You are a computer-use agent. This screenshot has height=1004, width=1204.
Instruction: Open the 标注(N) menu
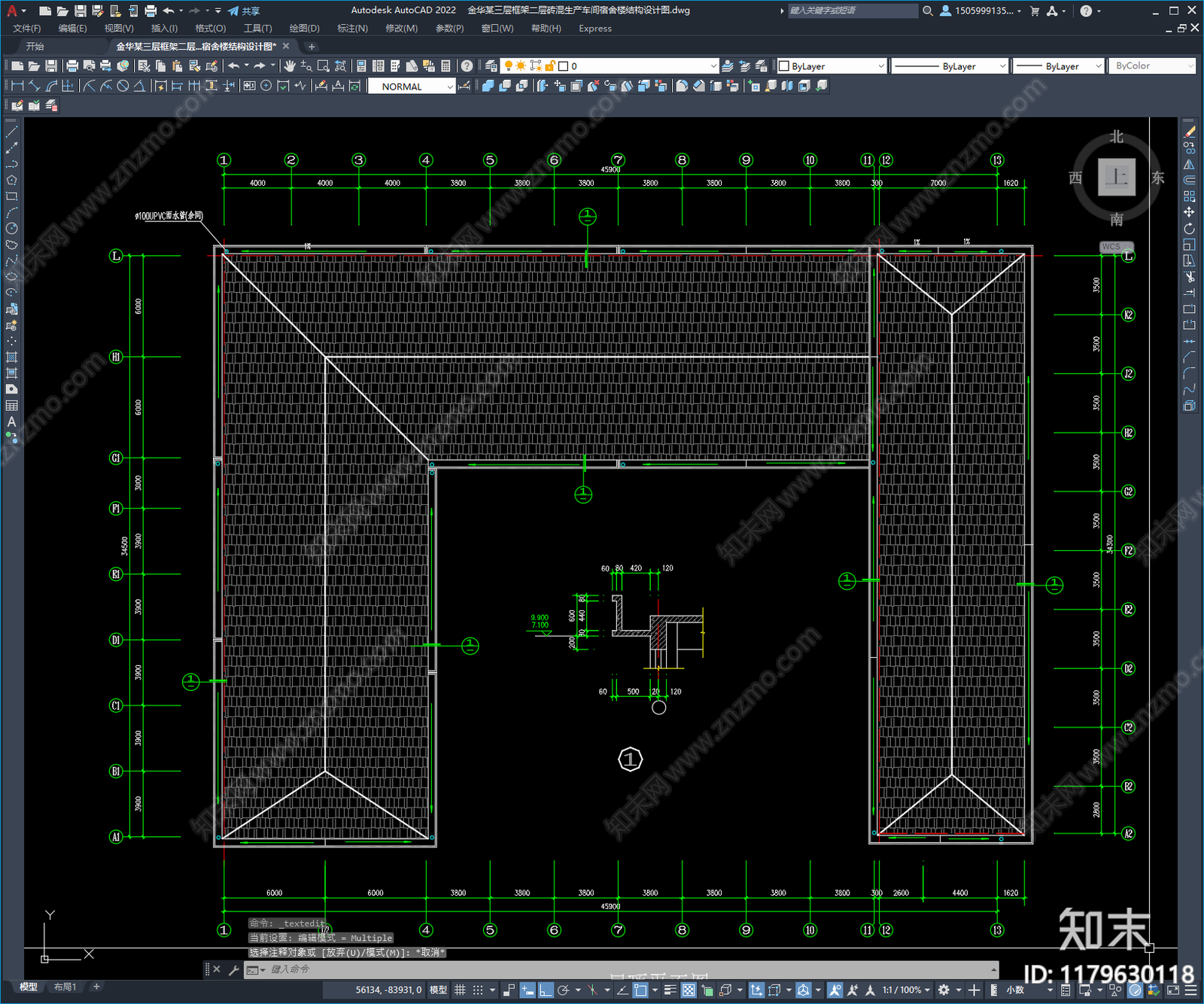352,29
